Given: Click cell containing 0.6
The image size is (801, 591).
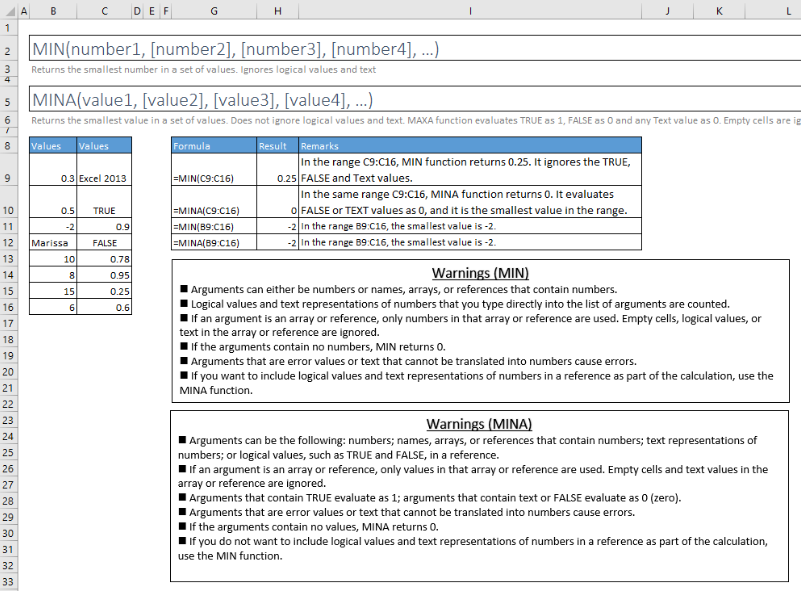Looking at the screenshot, I should [x=104, y=307].
